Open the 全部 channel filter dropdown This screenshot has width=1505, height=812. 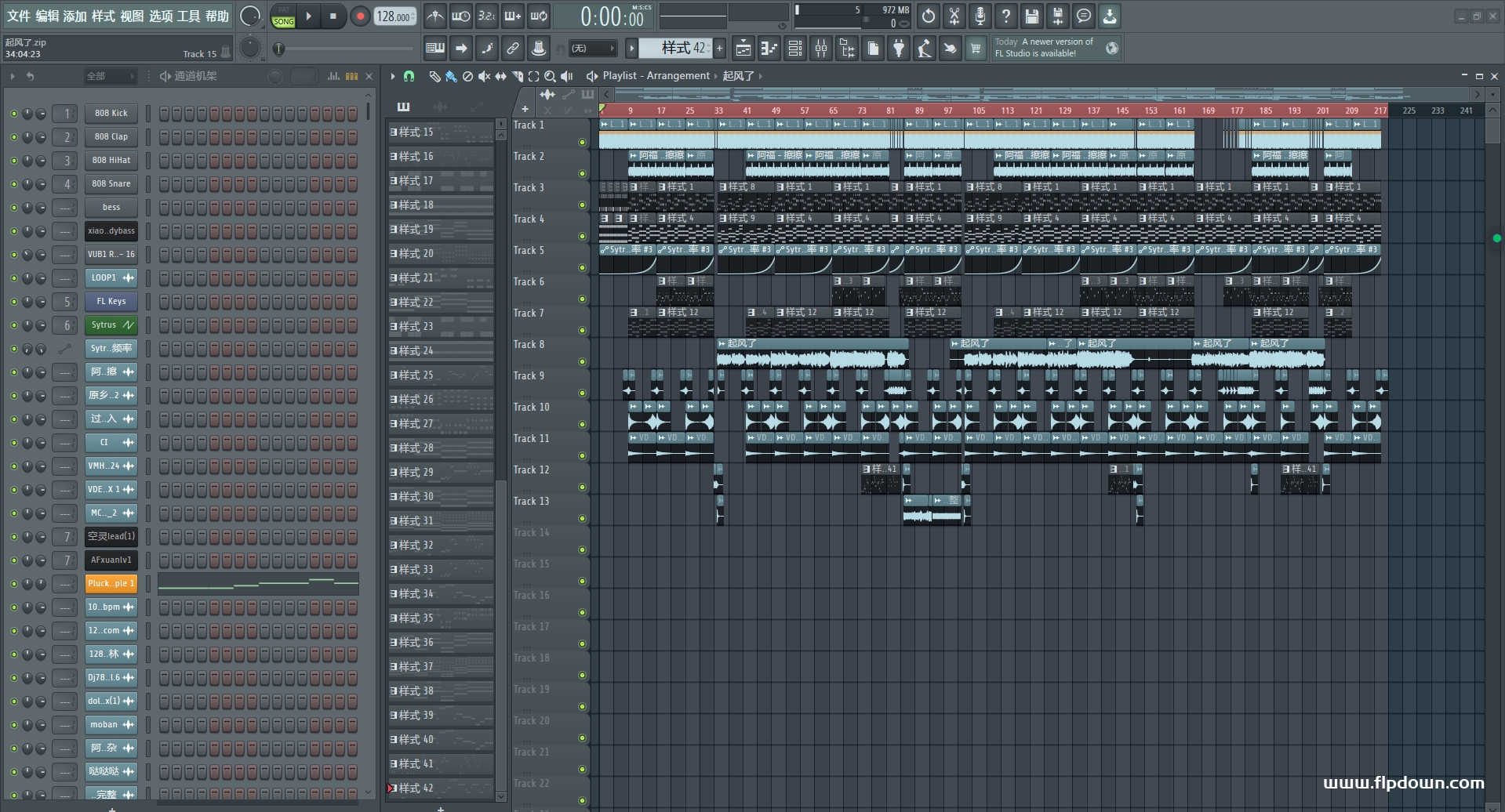[110, 76]
